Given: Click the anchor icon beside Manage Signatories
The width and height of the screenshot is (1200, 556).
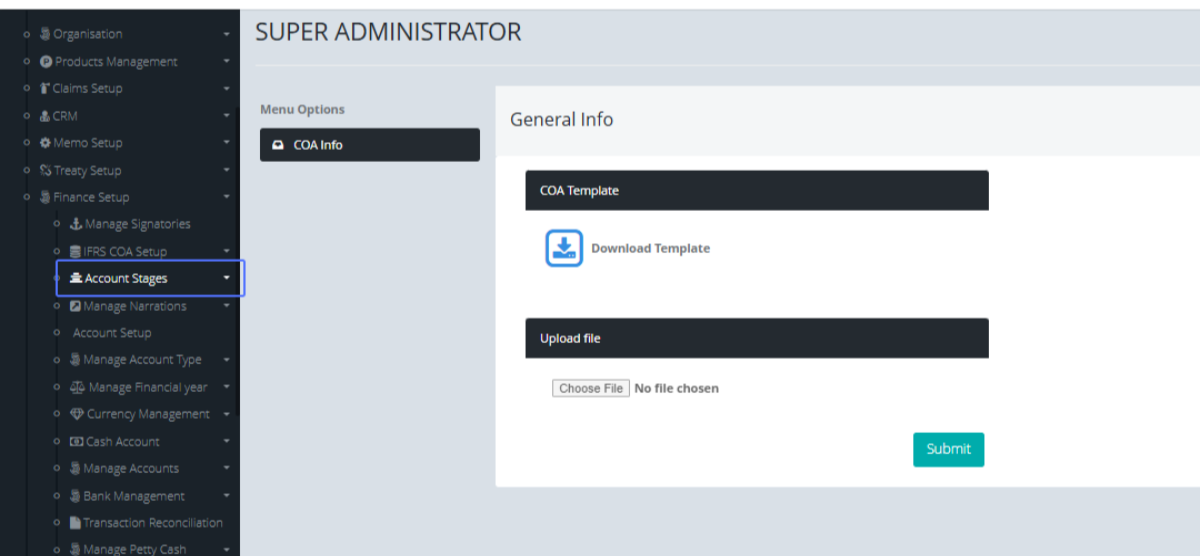Looking at the screenshot, I should [75, 224].
